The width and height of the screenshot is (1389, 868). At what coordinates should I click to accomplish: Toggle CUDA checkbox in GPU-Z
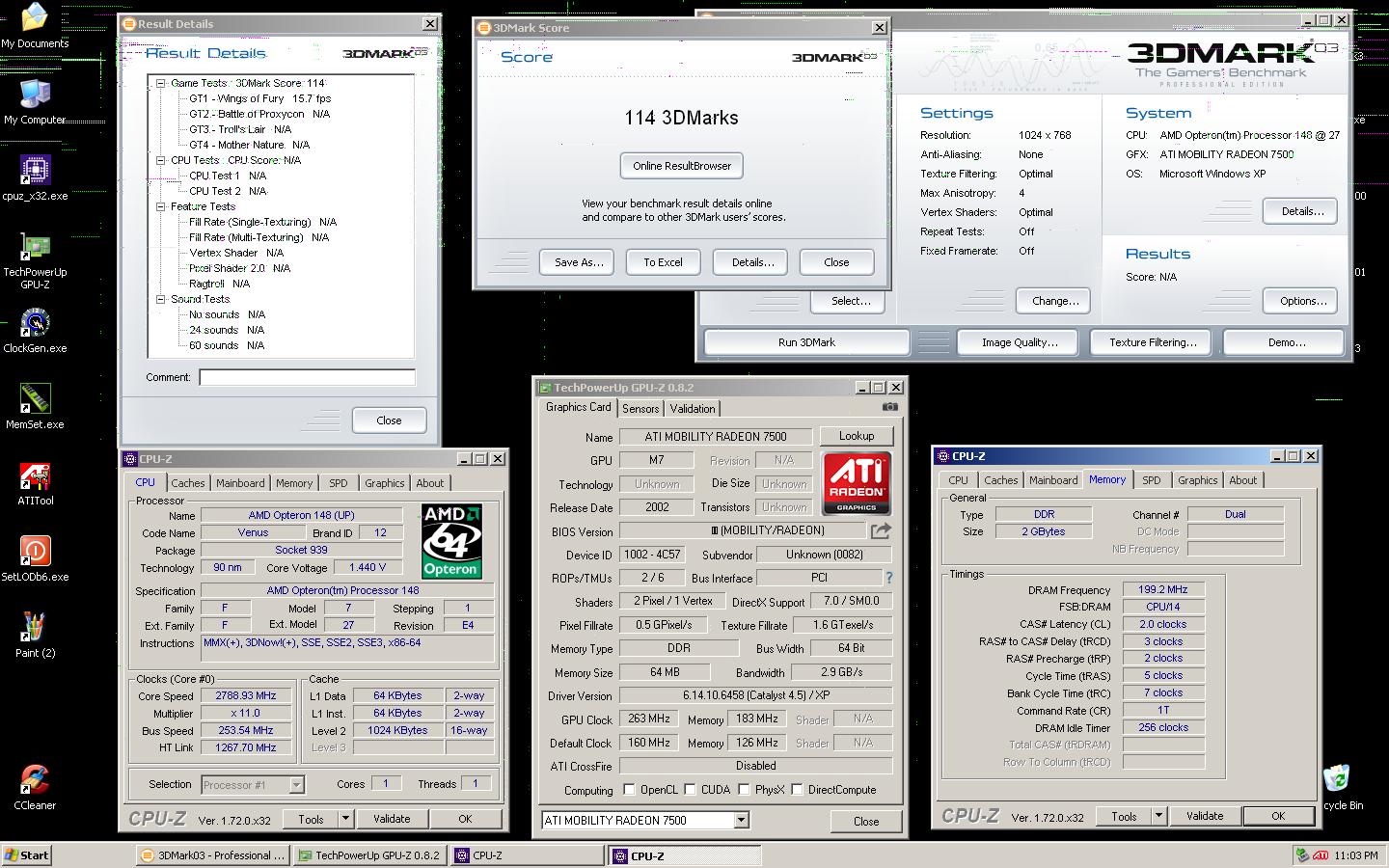[x=690, y=789]
